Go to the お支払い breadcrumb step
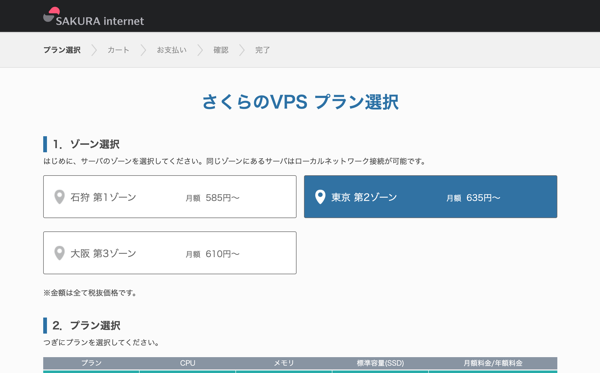 [171, 50]
